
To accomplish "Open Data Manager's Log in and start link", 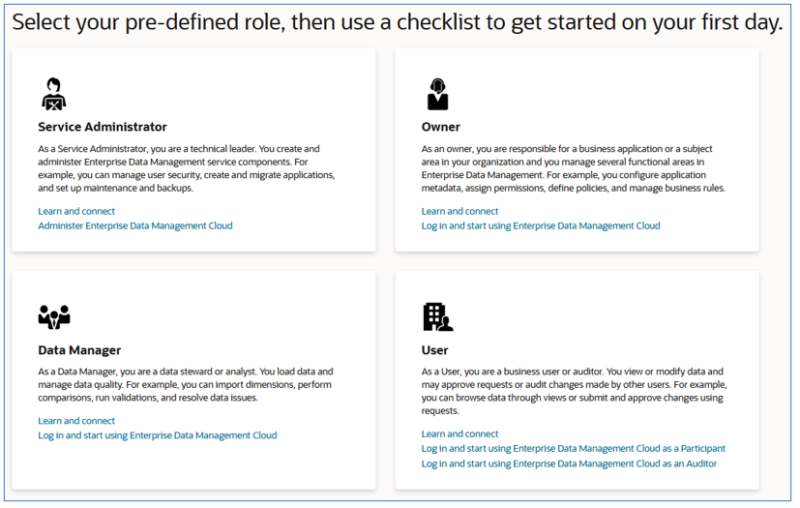I will coord(158,435).
